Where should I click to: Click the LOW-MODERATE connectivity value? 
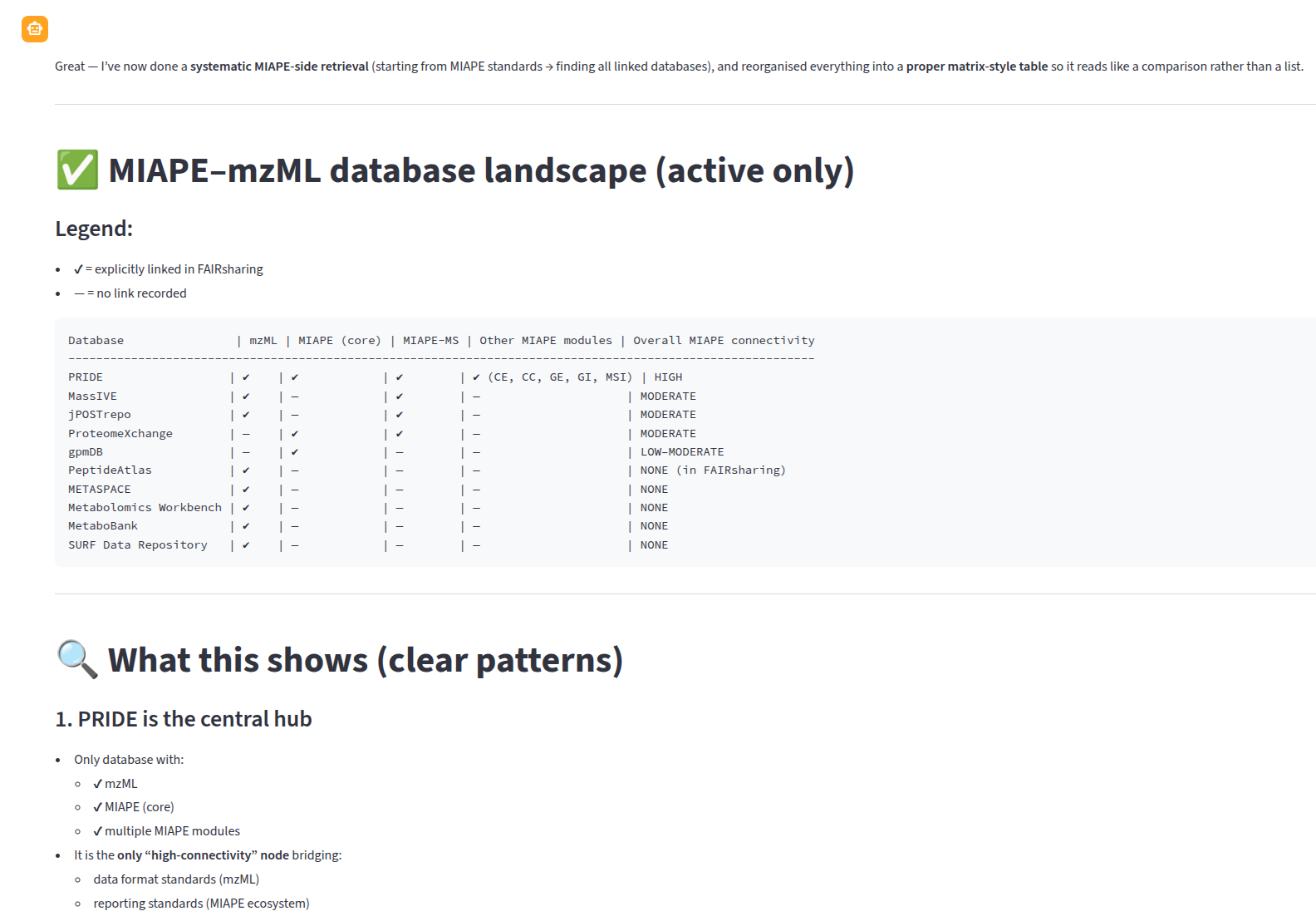tap(682, 452)
